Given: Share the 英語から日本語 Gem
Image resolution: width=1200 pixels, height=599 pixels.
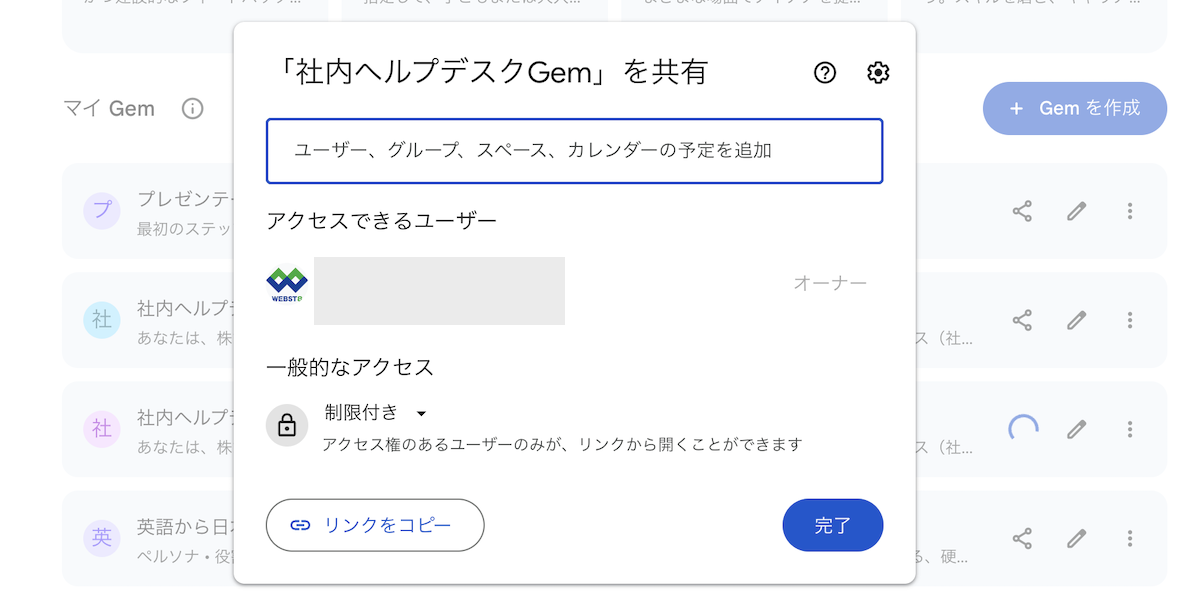Looking at the screenshot, I should click(x=1022, y=538).
